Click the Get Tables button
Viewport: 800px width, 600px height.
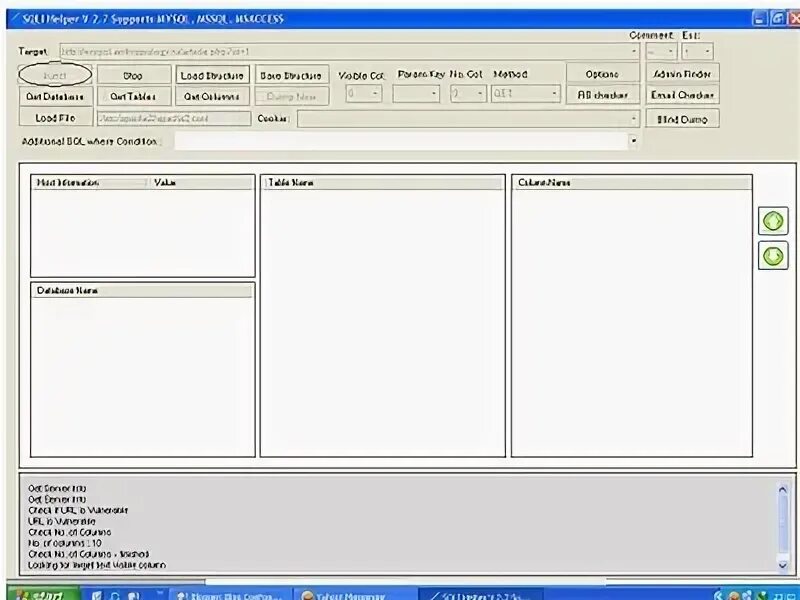(x=134, y=96)
